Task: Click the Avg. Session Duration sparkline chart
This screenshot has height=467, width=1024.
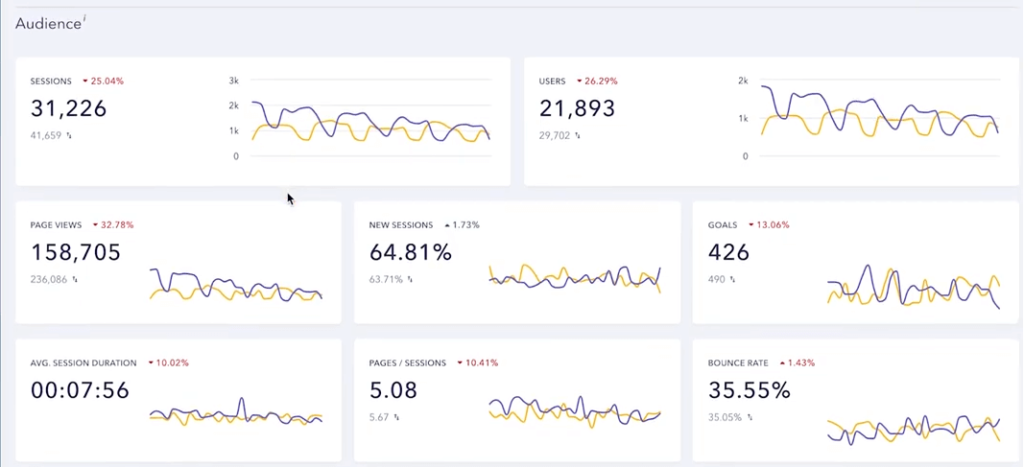Action: 236,413
